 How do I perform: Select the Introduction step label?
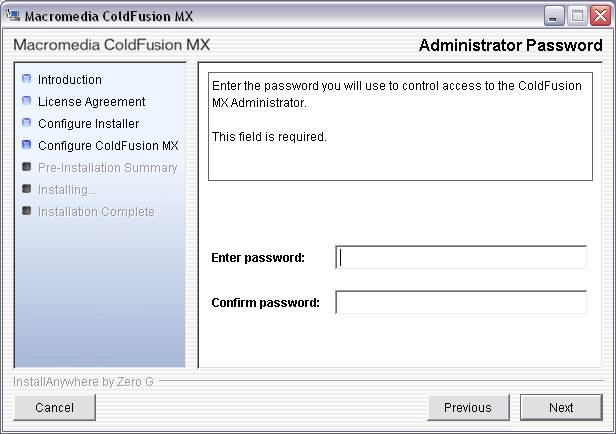pos(70,80)
